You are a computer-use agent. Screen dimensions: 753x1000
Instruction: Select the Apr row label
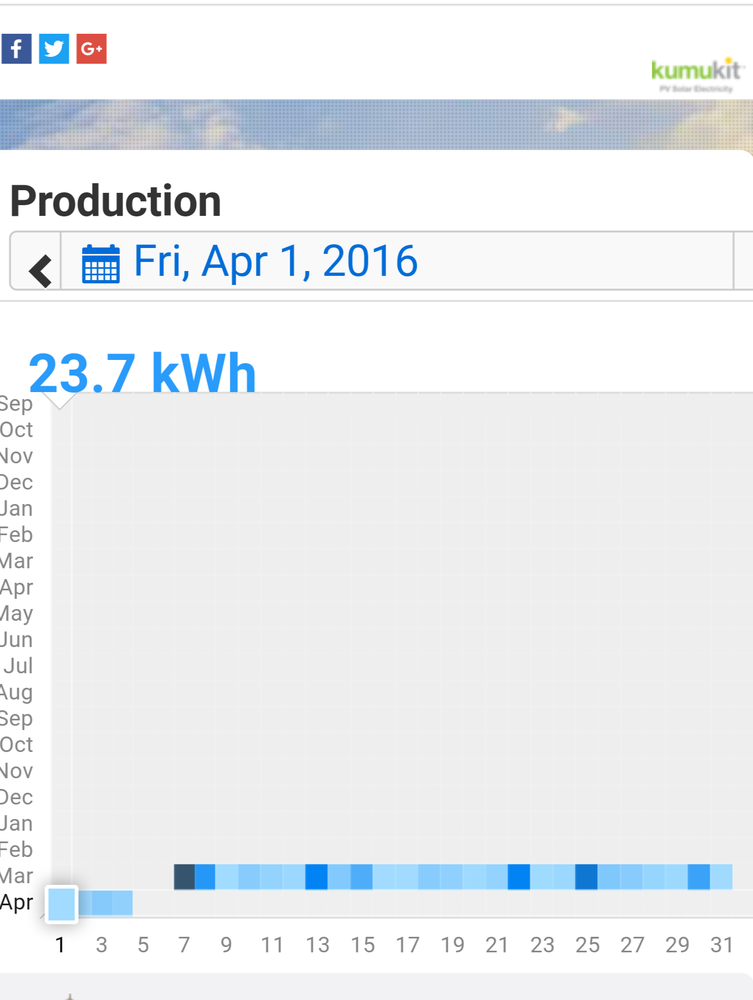pyautogui.click(x=17, y=902)
